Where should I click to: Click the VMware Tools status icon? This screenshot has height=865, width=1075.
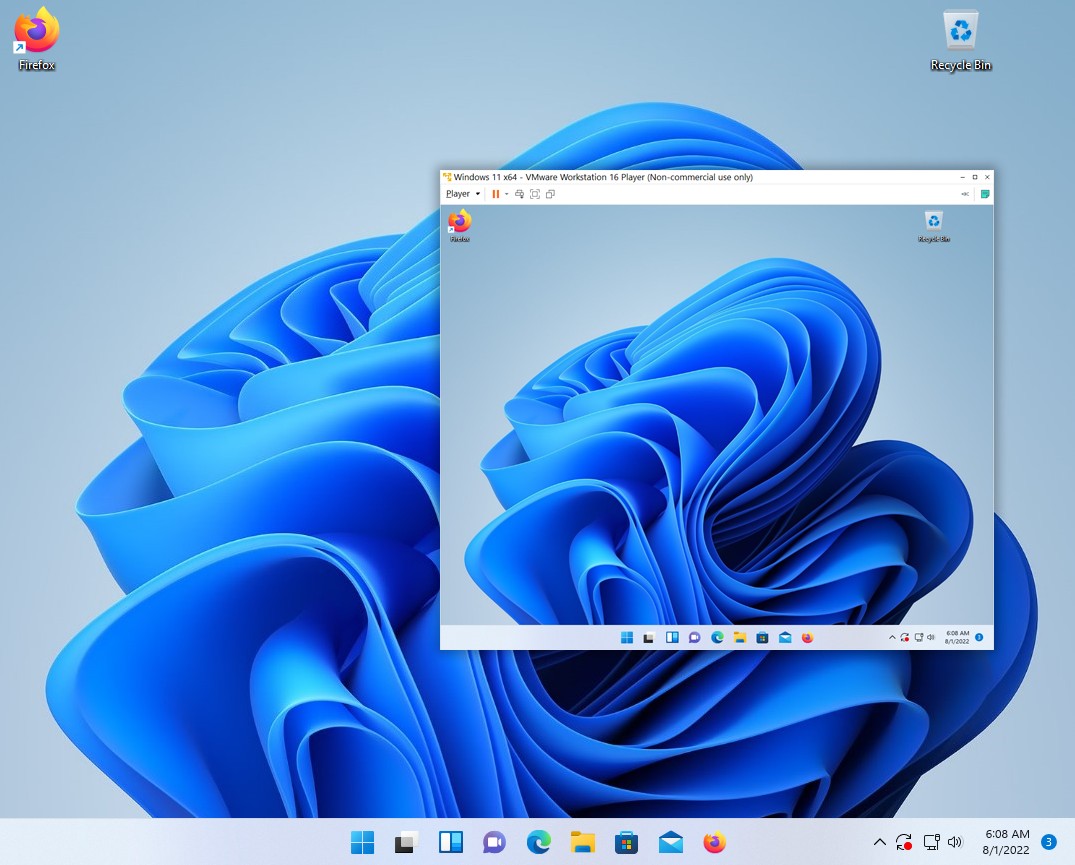[x=983, y=193]
